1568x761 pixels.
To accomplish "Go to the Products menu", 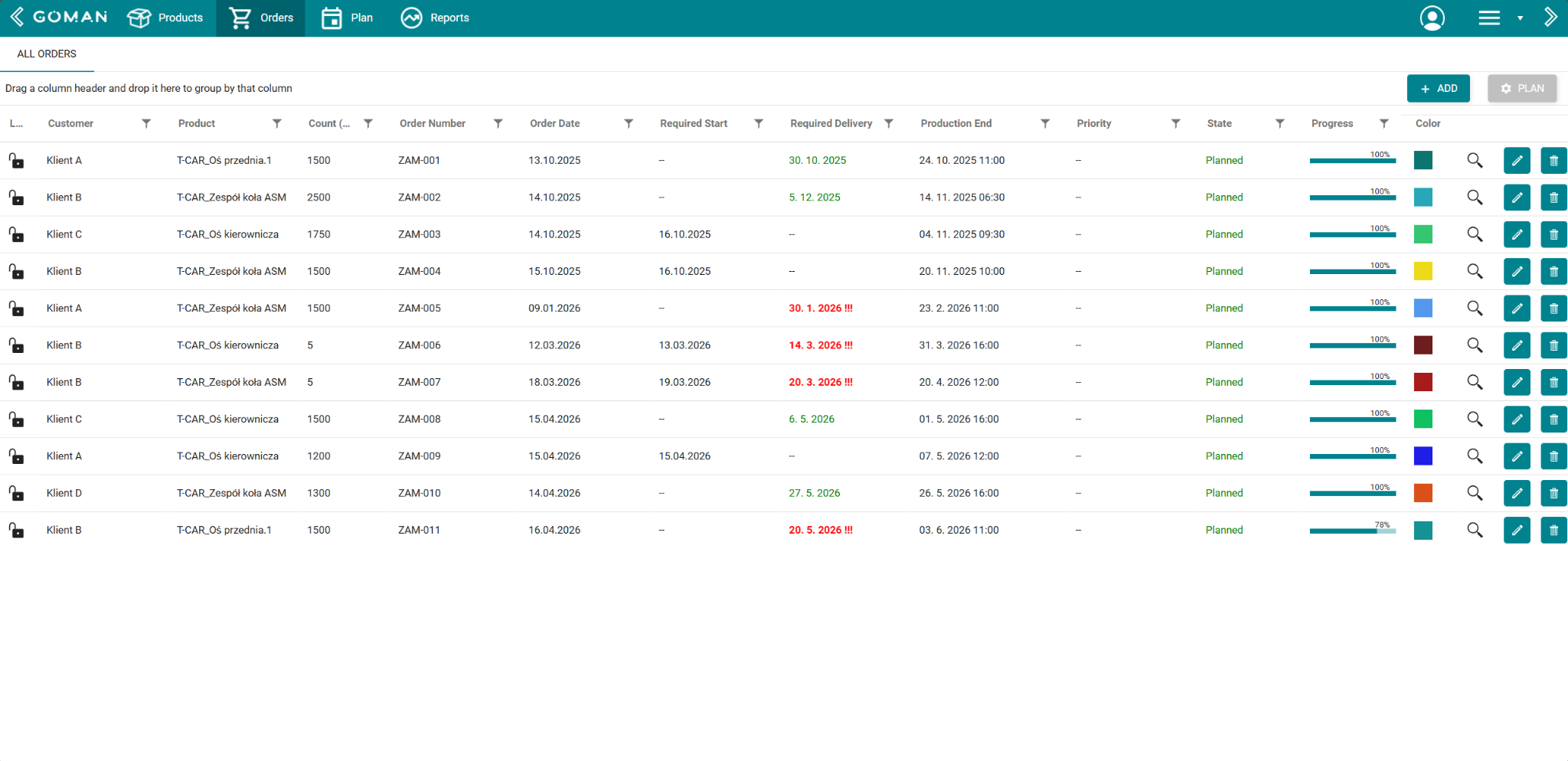I will point(165,18).
